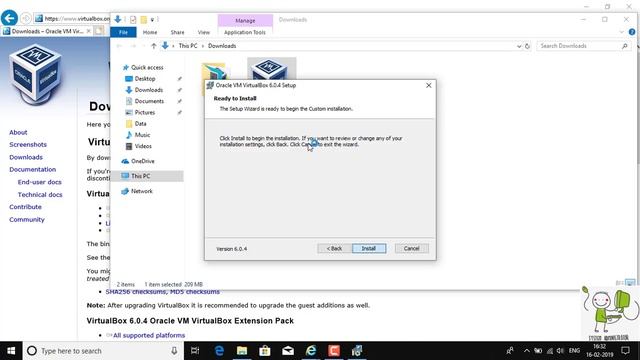This screenshot has width=640, height=360.
Task: Open the About link on VirtualBox site
Action: [18, 132]
